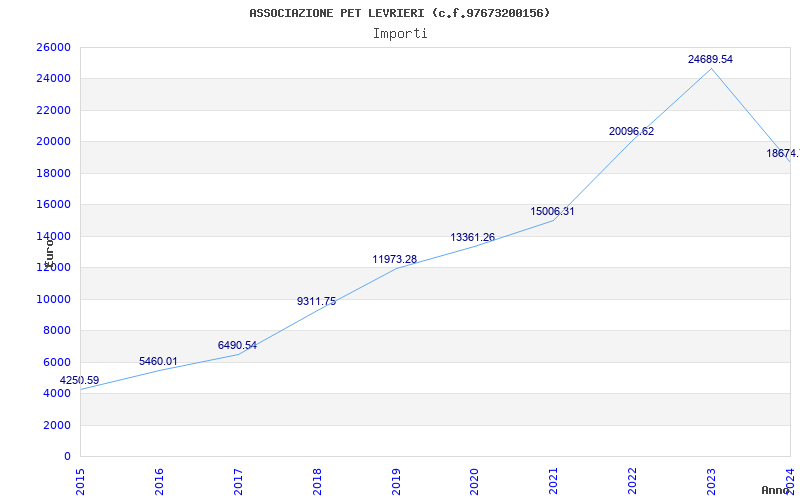This screenshot has width=800, height=500.
Task: Click the 22000 y-axis value
Action: (53, 110)
